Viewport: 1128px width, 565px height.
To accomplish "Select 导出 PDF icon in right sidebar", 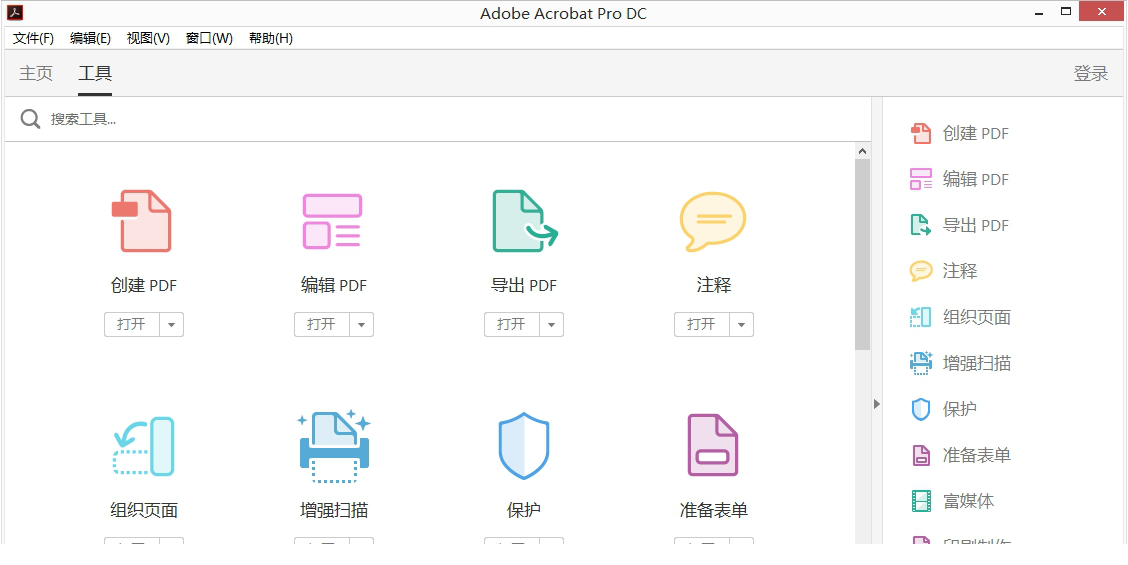I will tap(921, 225).
